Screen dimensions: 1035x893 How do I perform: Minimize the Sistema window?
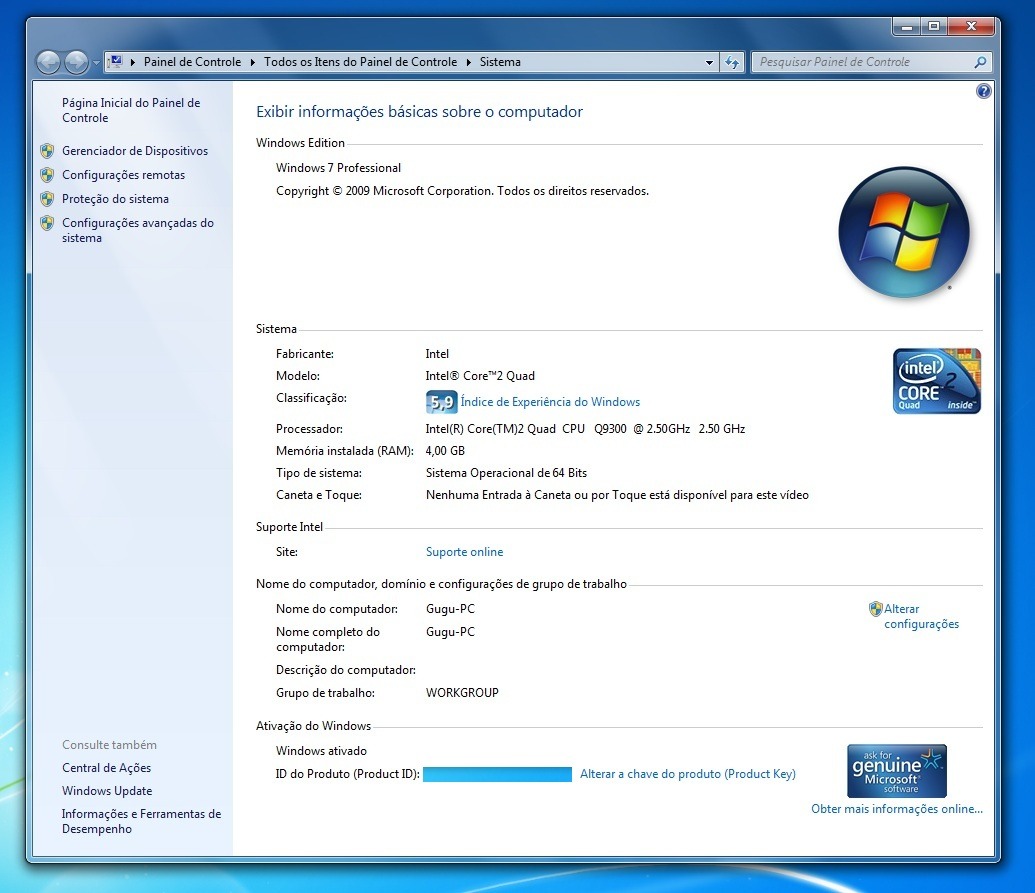click(x=906, y=26)
